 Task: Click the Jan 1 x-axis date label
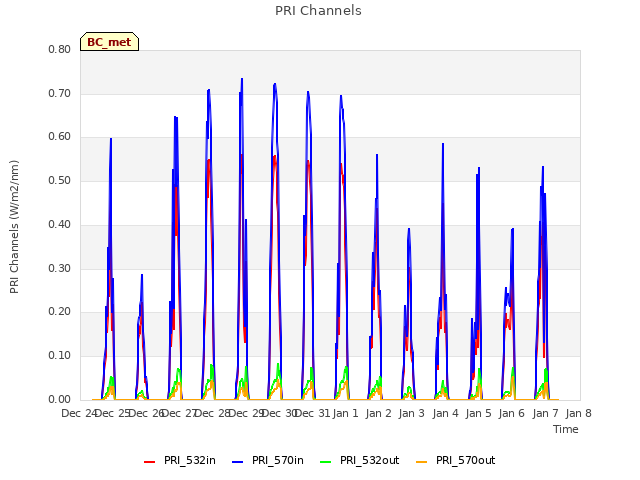(x=345, y=413)
